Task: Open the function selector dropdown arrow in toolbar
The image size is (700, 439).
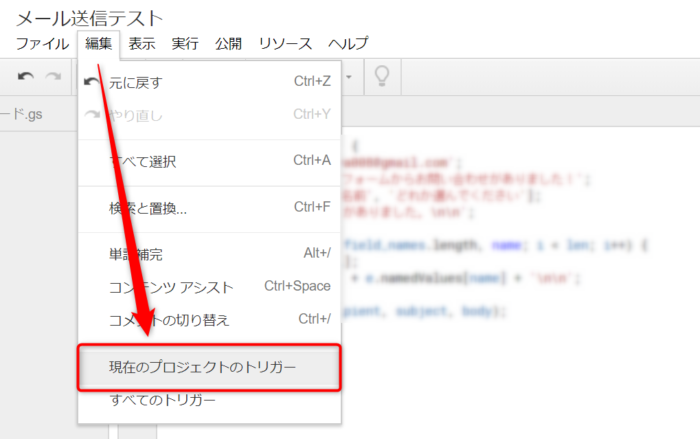Action: pos(348,76)
